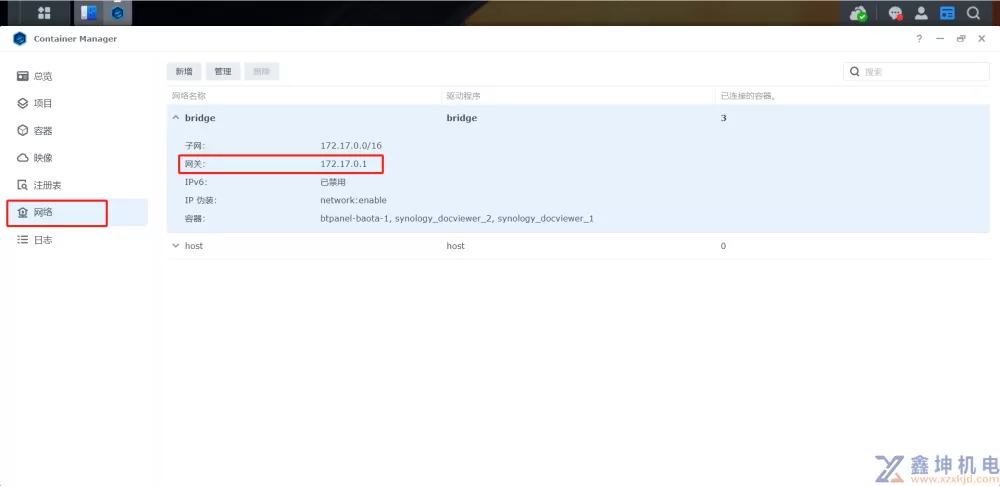Click the project (项目) layers icon
This screenshot has width=1000, height=486.
[x=23, y=103]
